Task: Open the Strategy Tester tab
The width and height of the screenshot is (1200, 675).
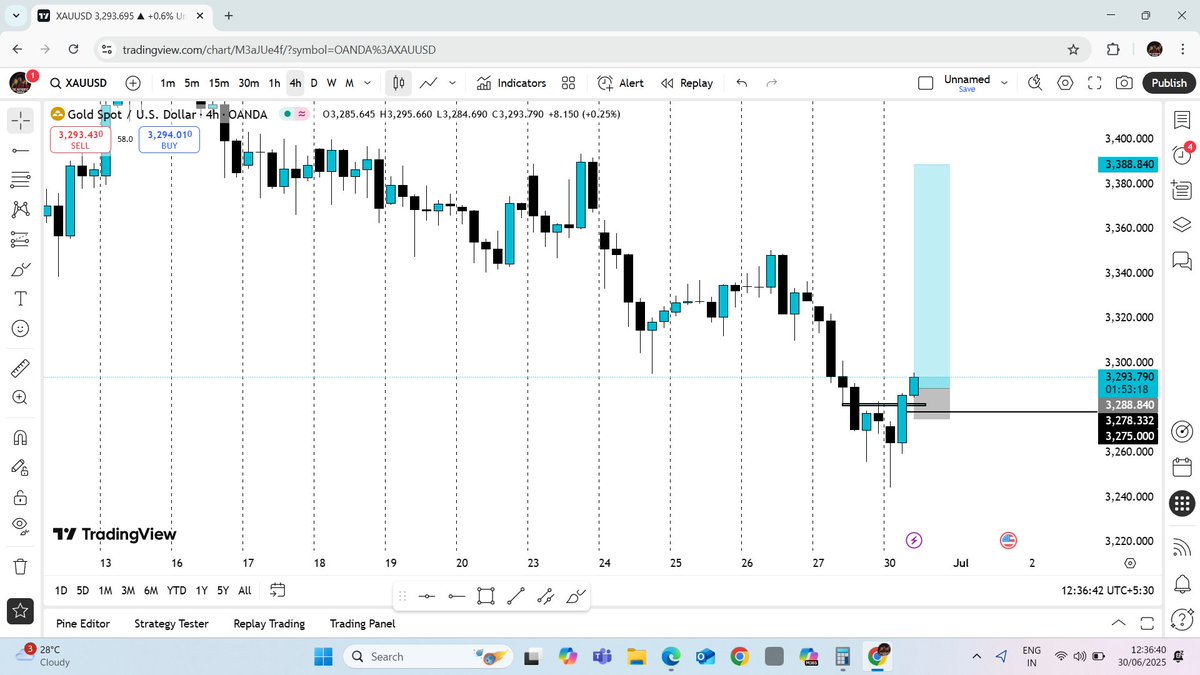Action: coord(171,623)
